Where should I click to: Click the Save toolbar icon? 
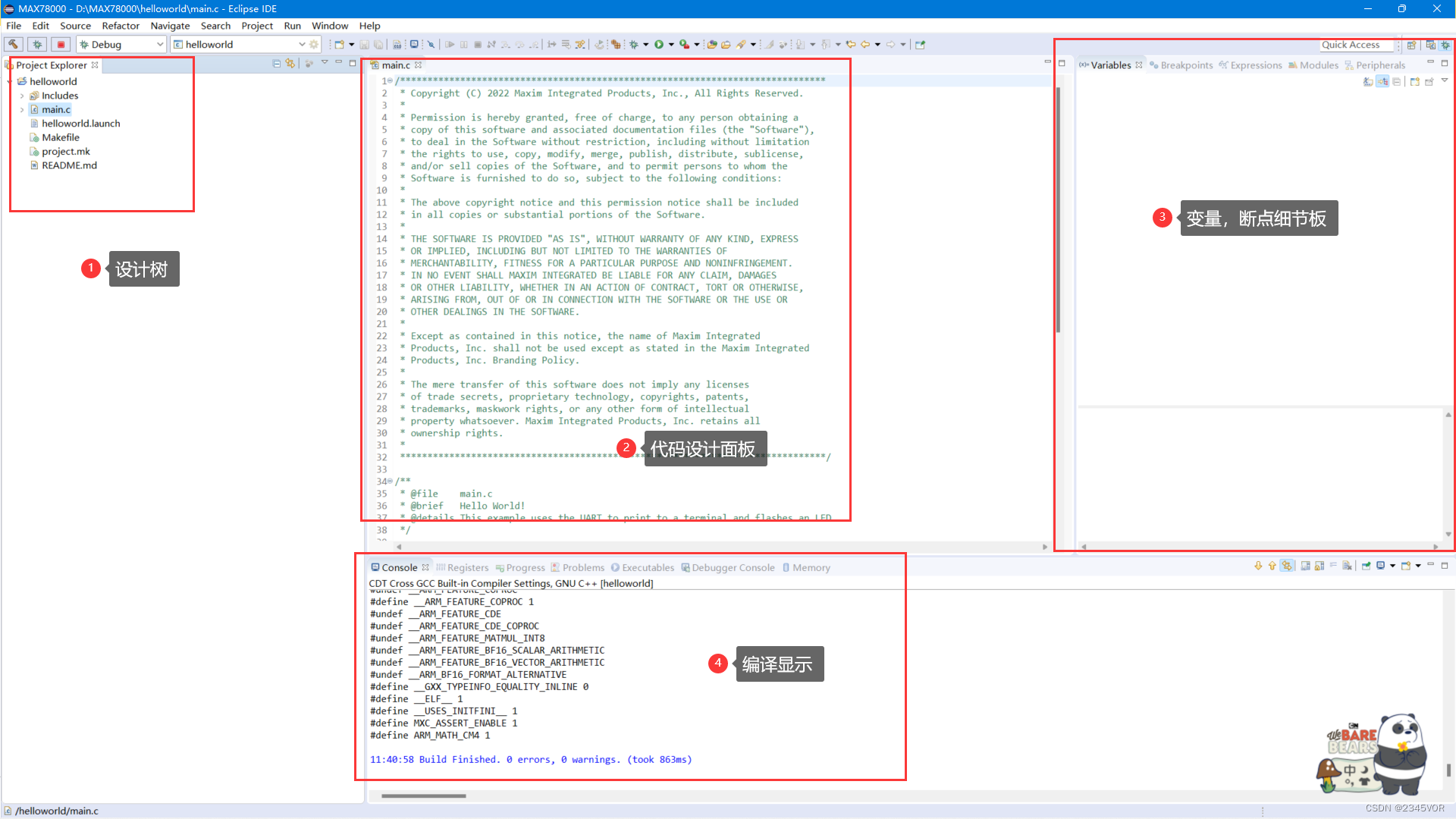pos(364,45)
